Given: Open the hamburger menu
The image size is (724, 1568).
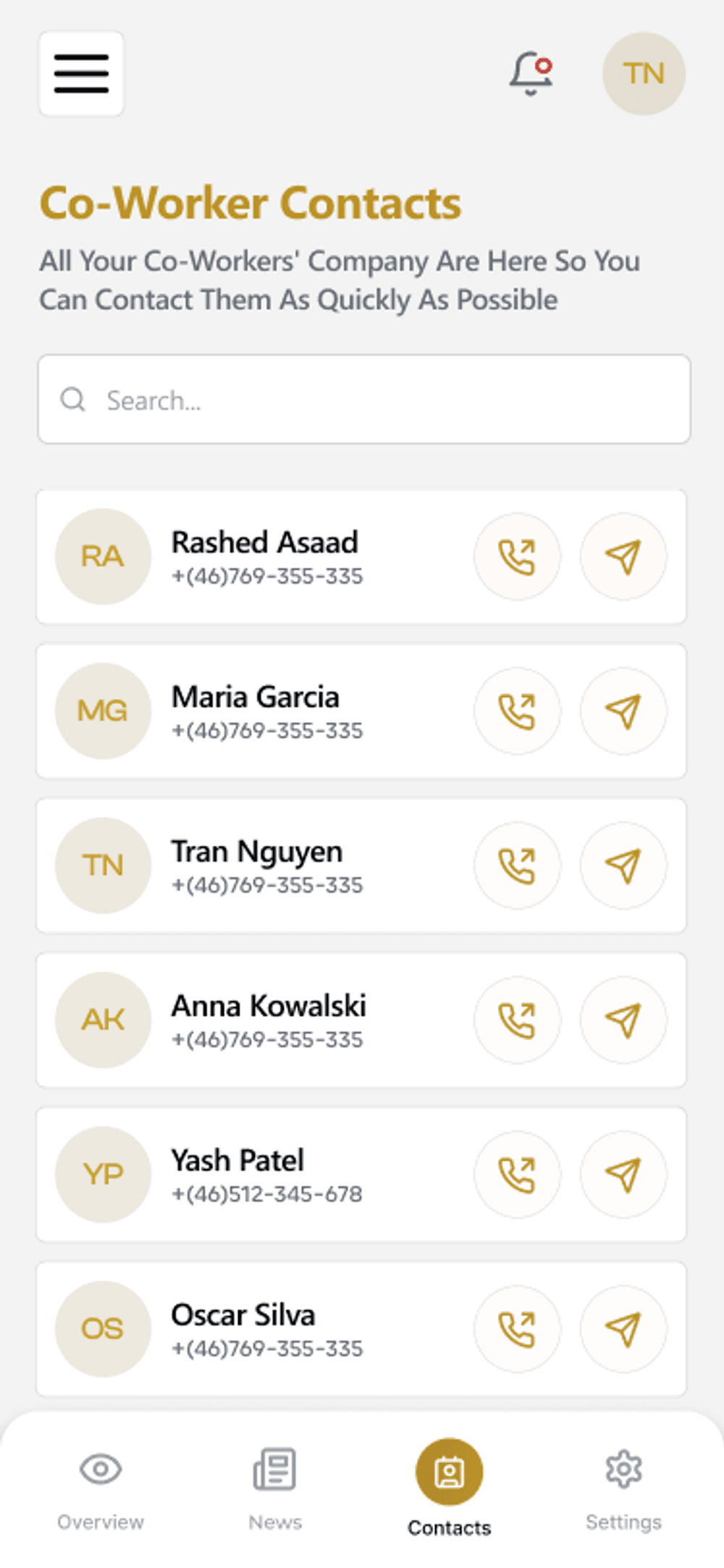Looking at the screenshot, I should click(81, 74).
